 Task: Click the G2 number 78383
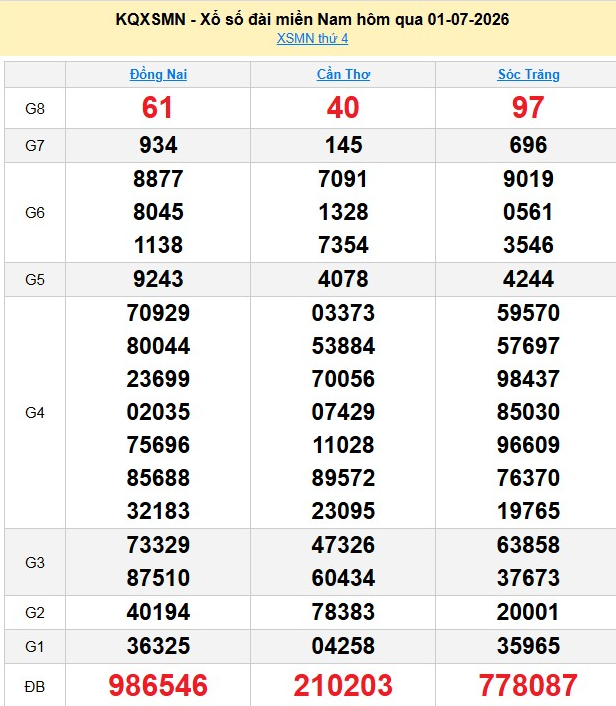[343, 612]
